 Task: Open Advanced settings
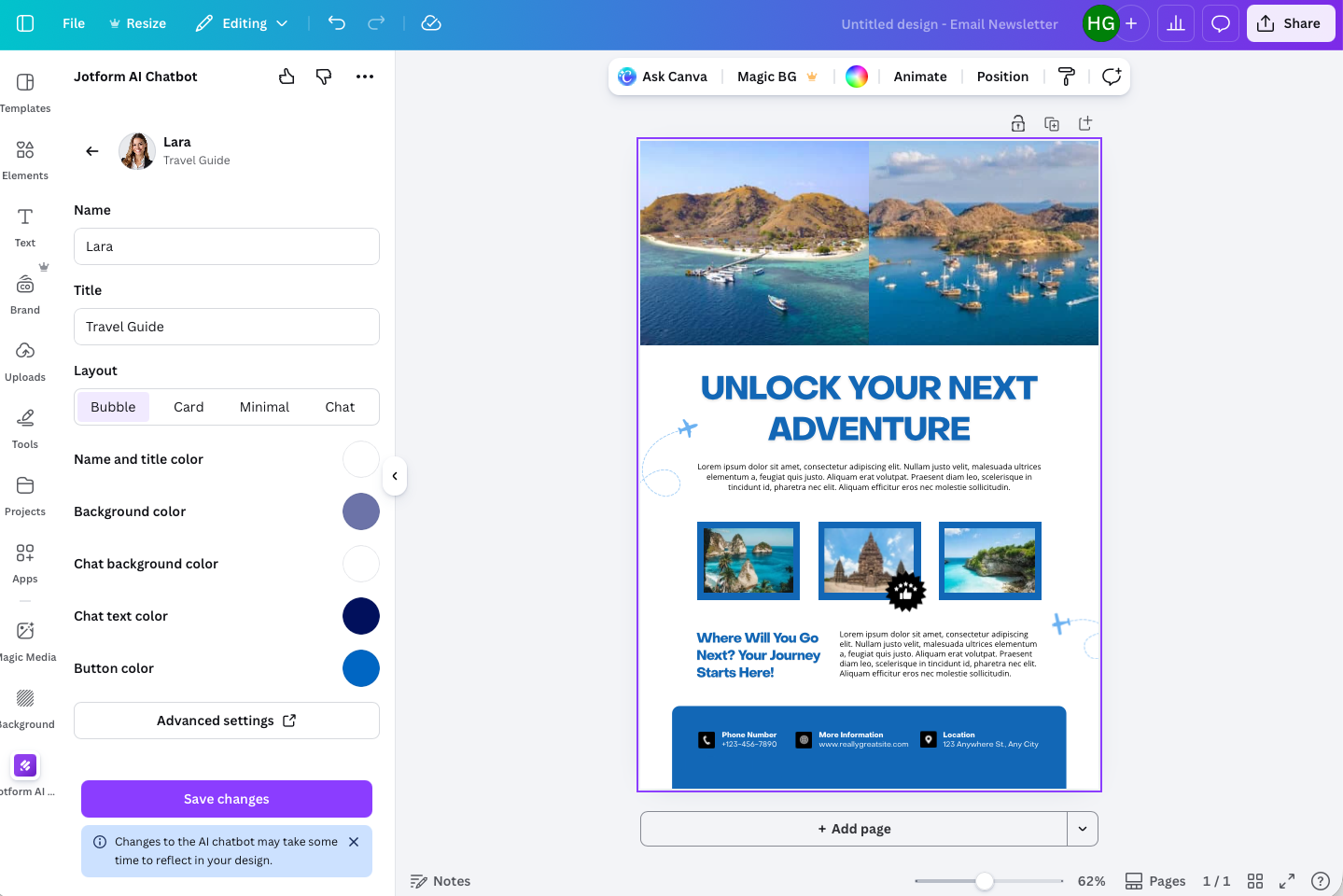coord(226,721)
